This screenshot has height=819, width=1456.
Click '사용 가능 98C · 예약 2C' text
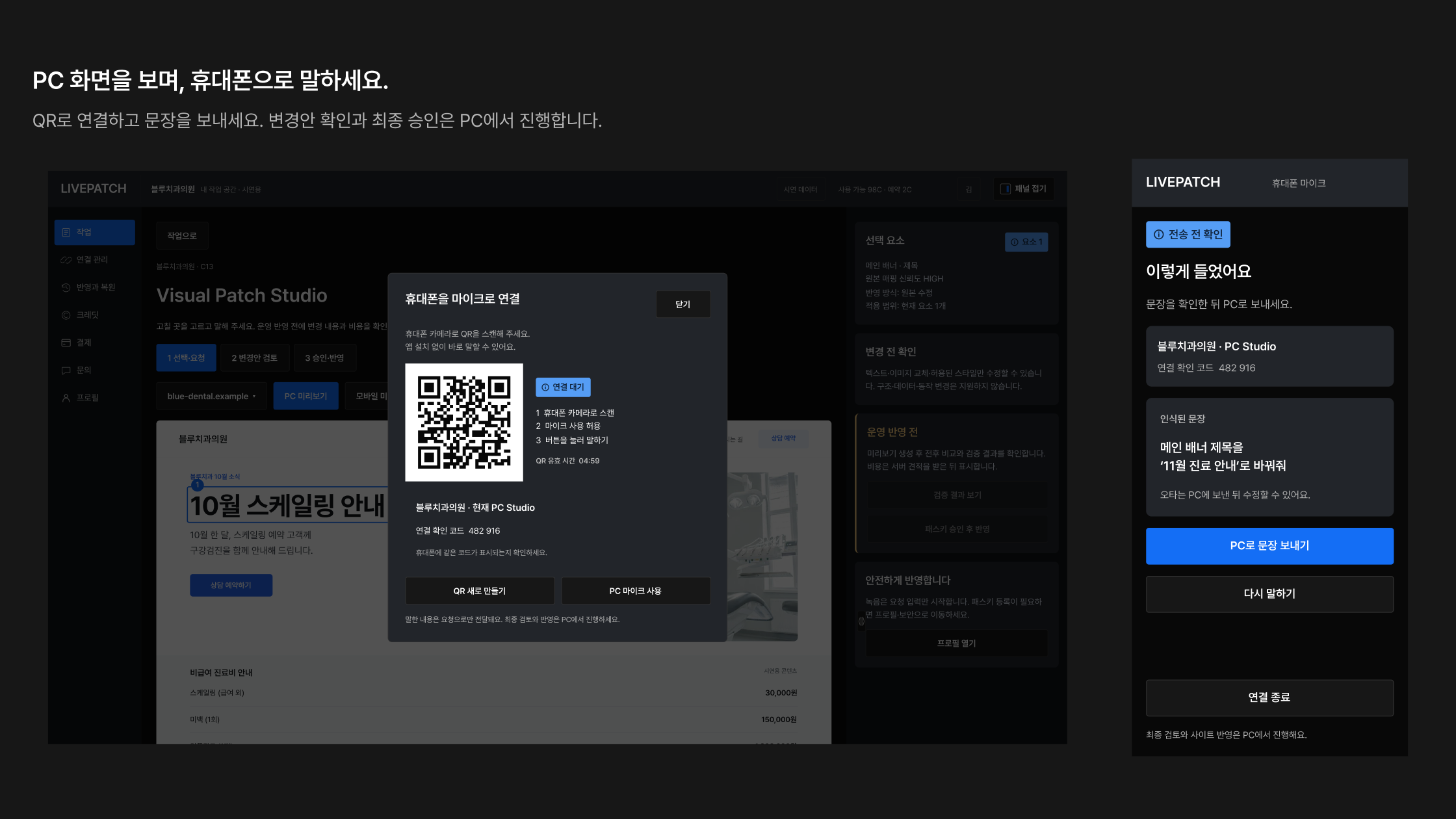[x=875, y=190]
